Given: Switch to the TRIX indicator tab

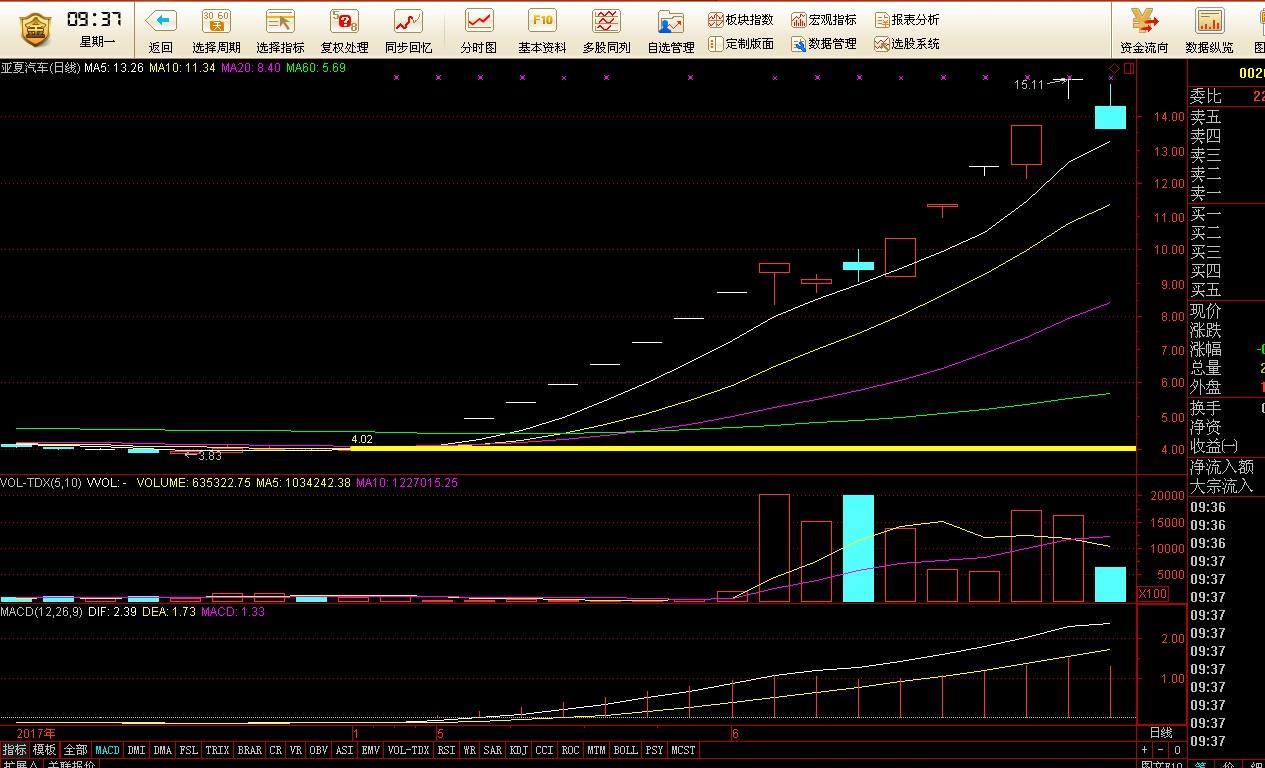Looking at the screenshot, I should click(217, 750).
